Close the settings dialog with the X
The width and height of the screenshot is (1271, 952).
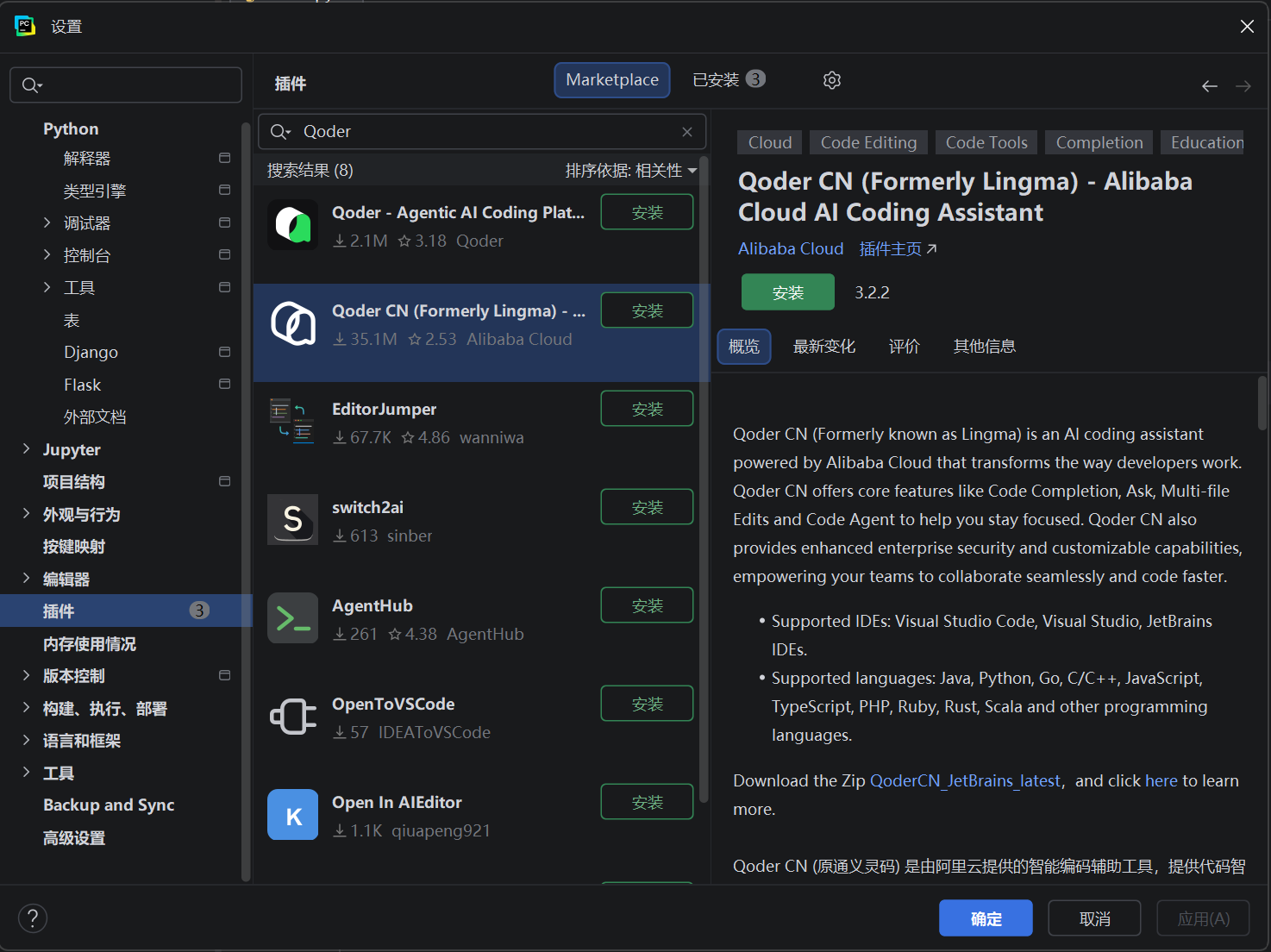[x=1247, y=27]
